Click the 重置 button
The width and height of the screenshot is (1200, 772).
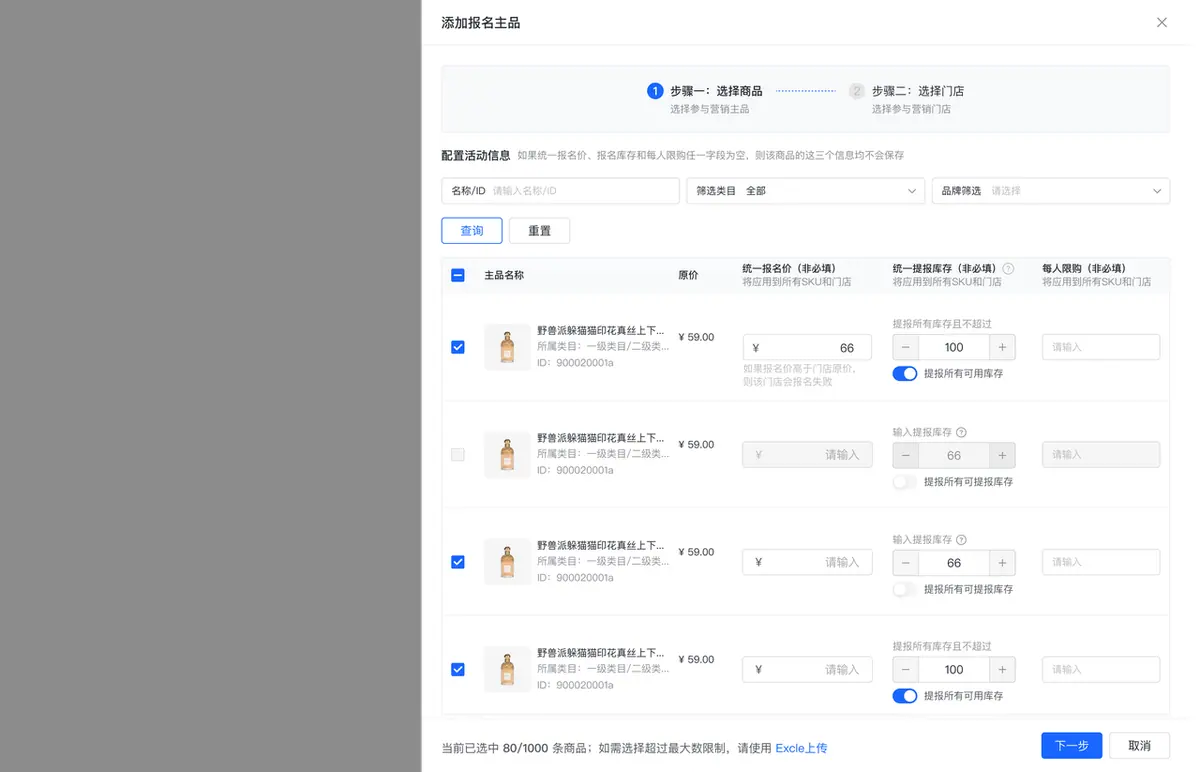click(x=539, y=231)
